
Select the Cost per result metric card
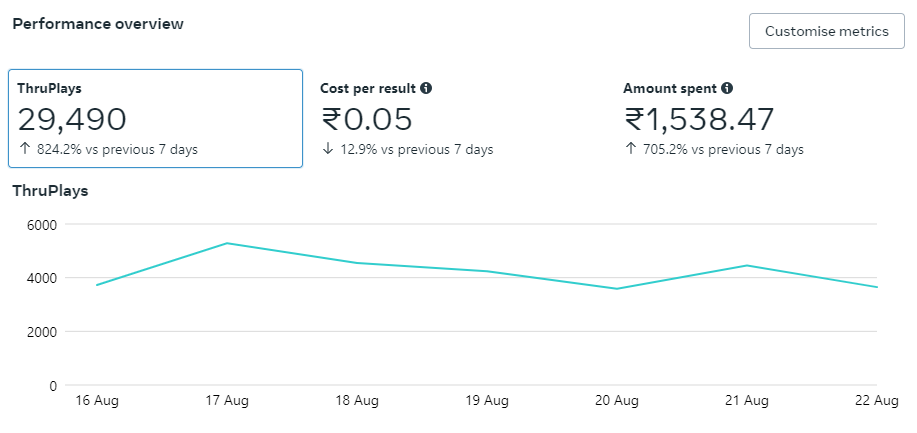[458, 118]
